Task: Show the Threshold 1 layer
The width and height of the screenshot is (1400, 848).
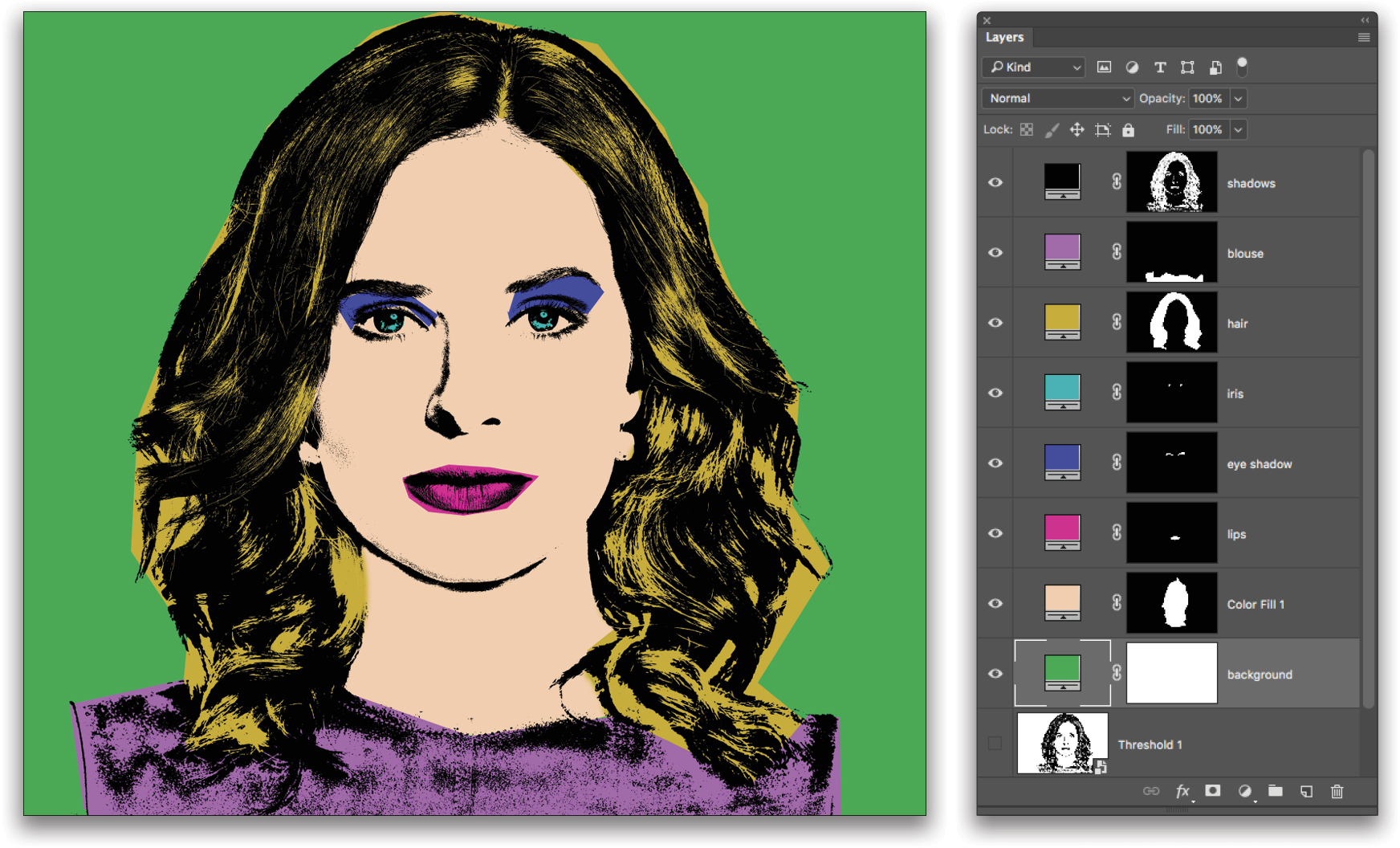Action: coord(995,743)
